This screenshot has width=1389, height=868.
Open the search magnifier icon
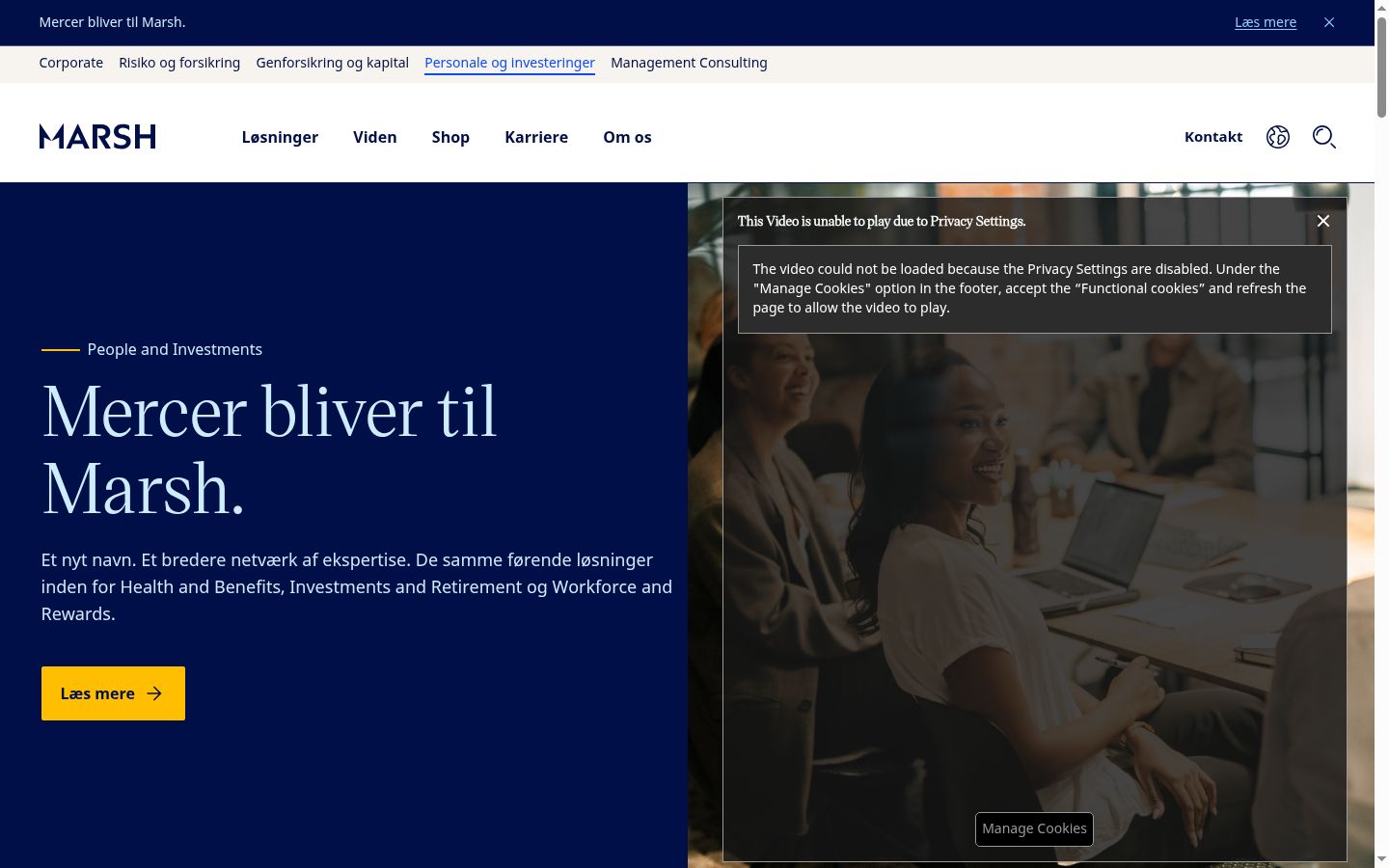tap(1324, 137)
